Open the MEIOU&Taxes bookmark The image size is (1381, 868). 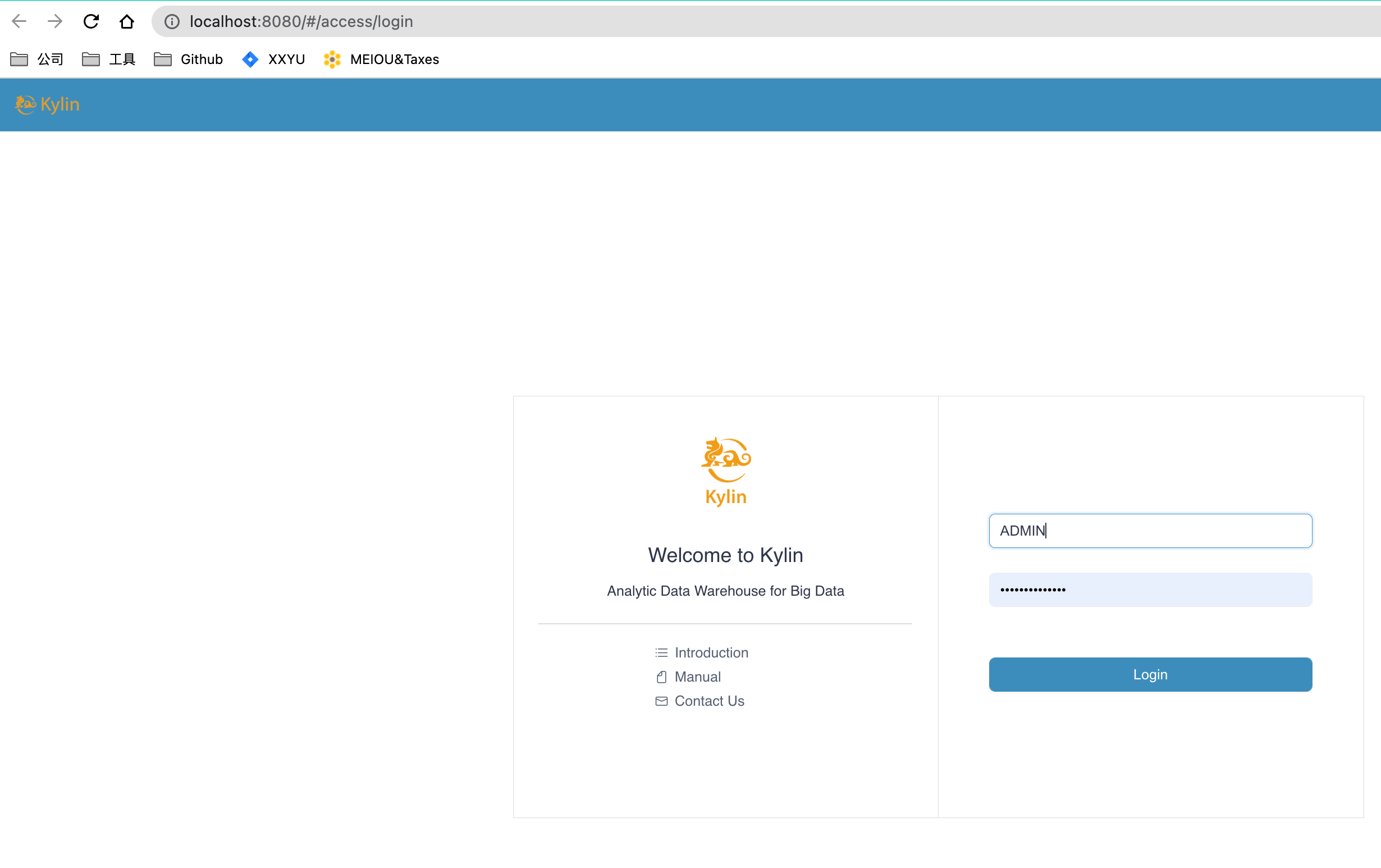point(381,59)
